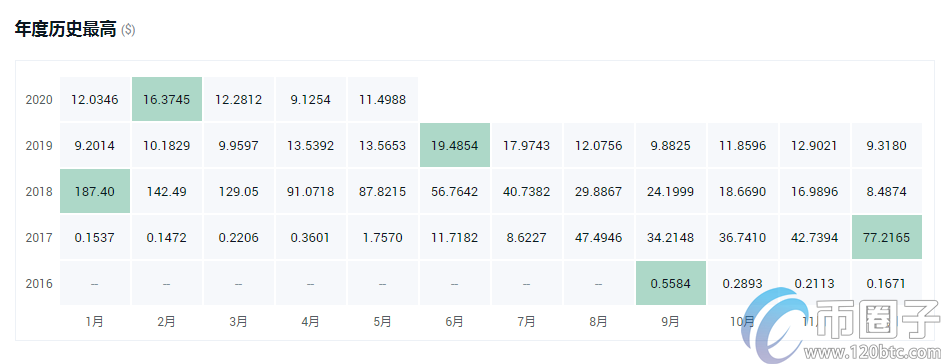Click the 年度历史最高 heading
Viewport: 941px width, 364px height.
(65, 29)
